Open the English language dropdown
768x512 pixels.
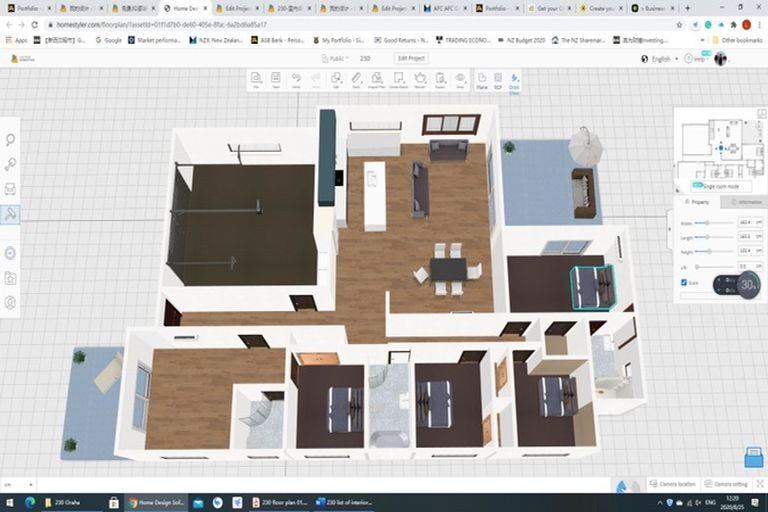(663, 59)
